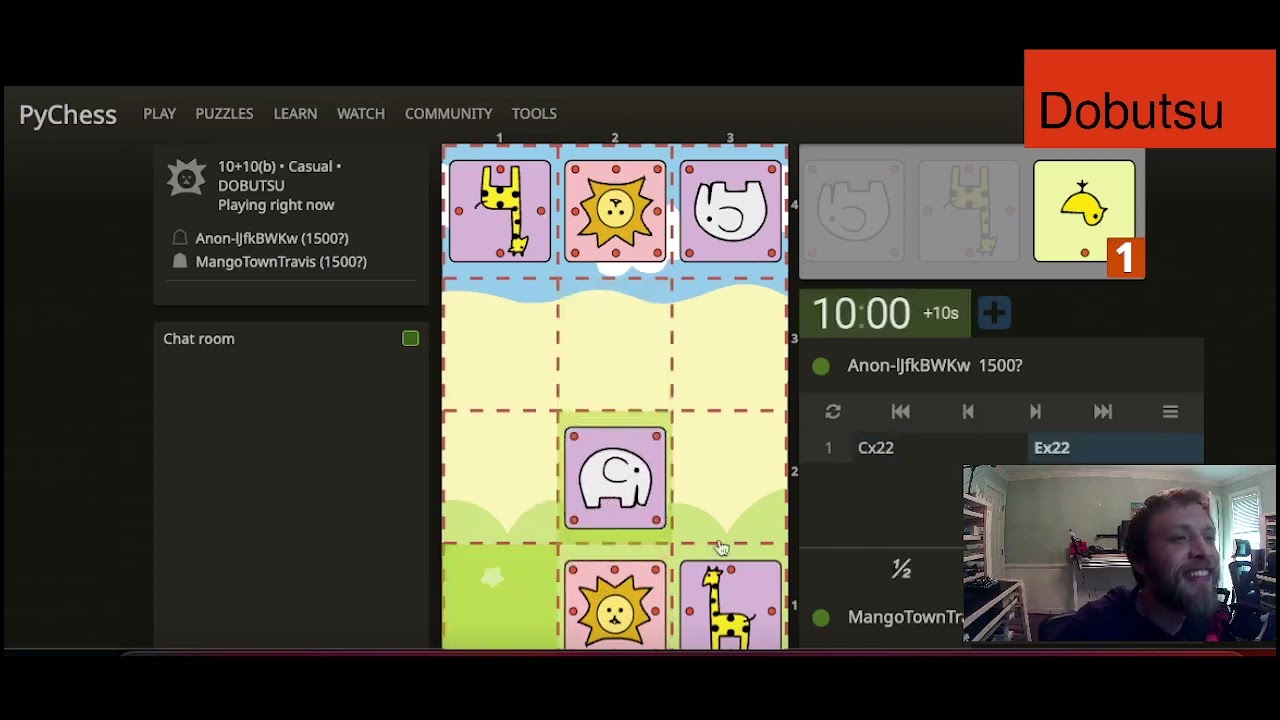Open the LEARN menu
The height and width of the screenshot is (720, 1280).
tap(295, 113)
